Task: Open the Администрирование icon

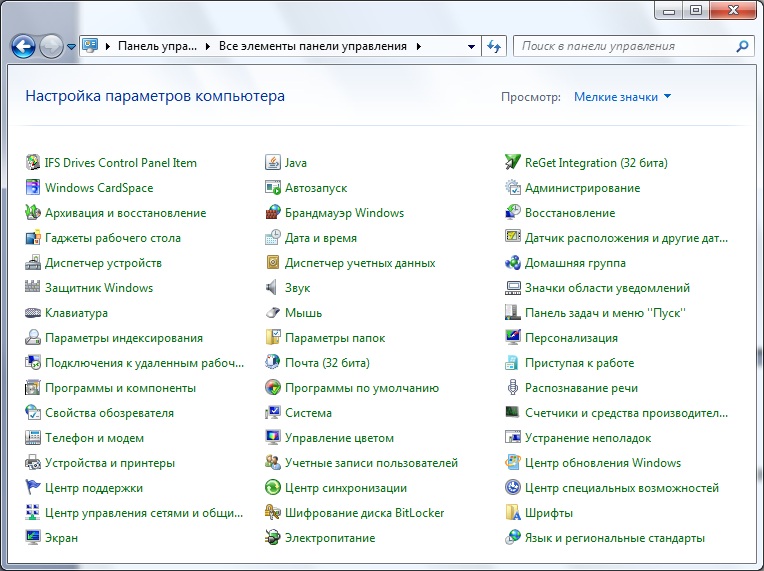Action: (x=513, y=188)
